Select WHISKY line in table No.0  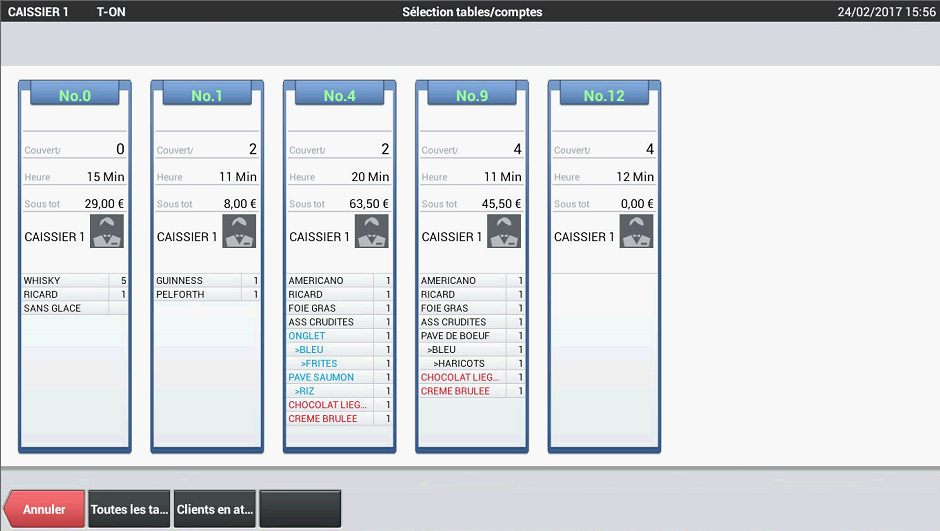pyautogui.click(x=75, y=280)
